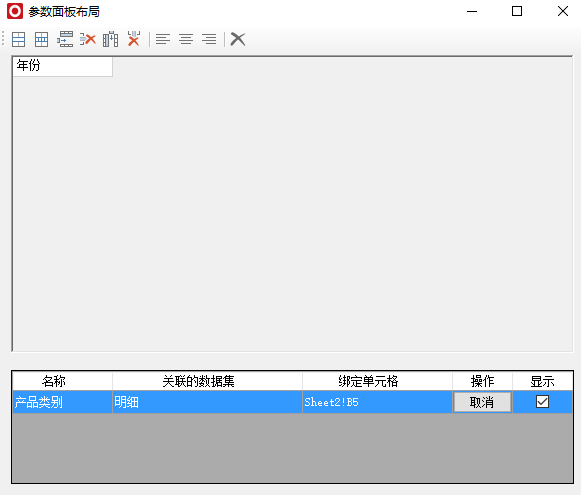The height and width of the screenshot is (495, 581).
Task: Click the merge cells toolbar icon
Action: [18, 39]
